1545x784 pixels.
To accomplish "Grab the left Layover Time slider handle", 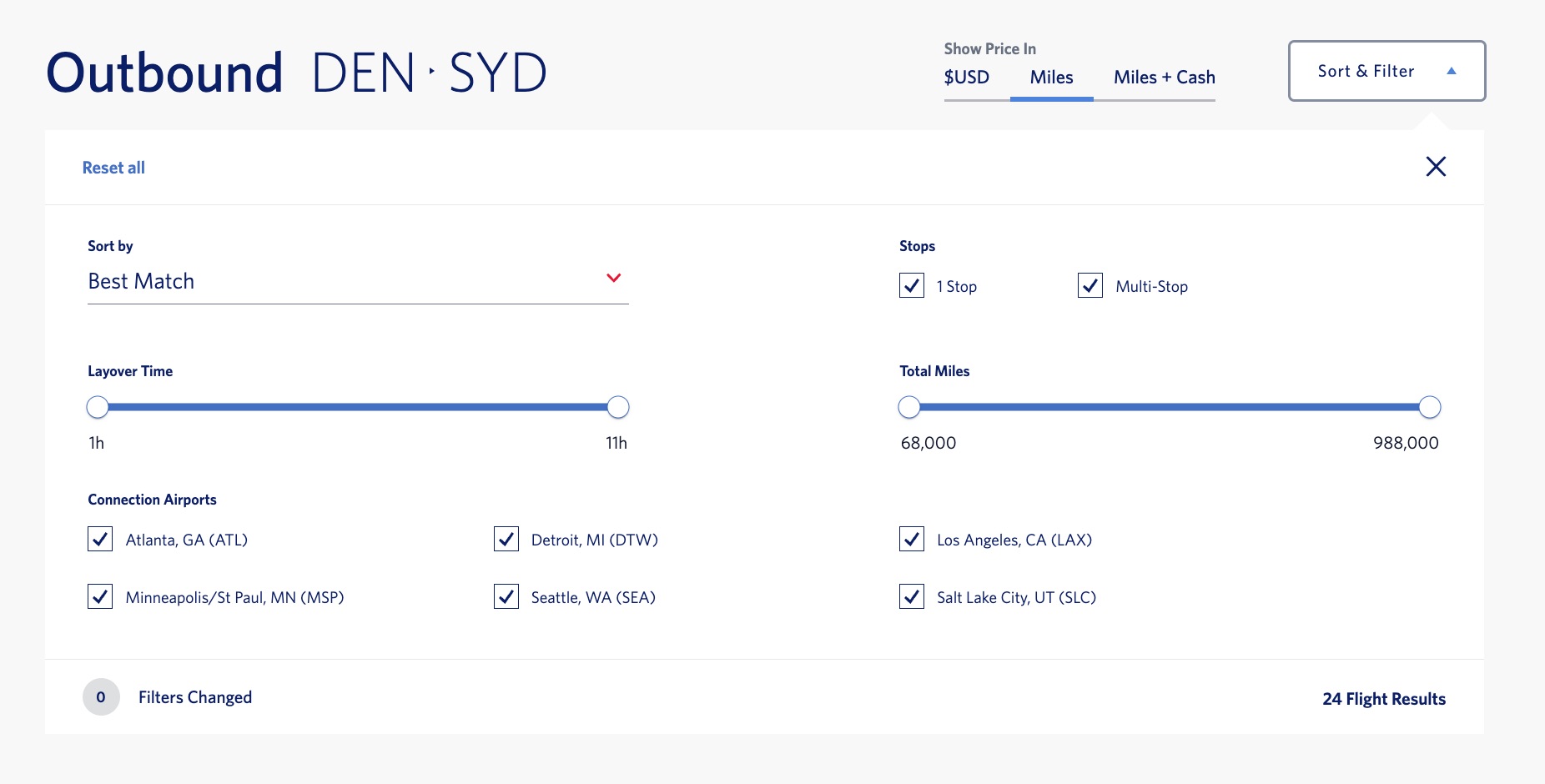I will (x=97, y=407).
